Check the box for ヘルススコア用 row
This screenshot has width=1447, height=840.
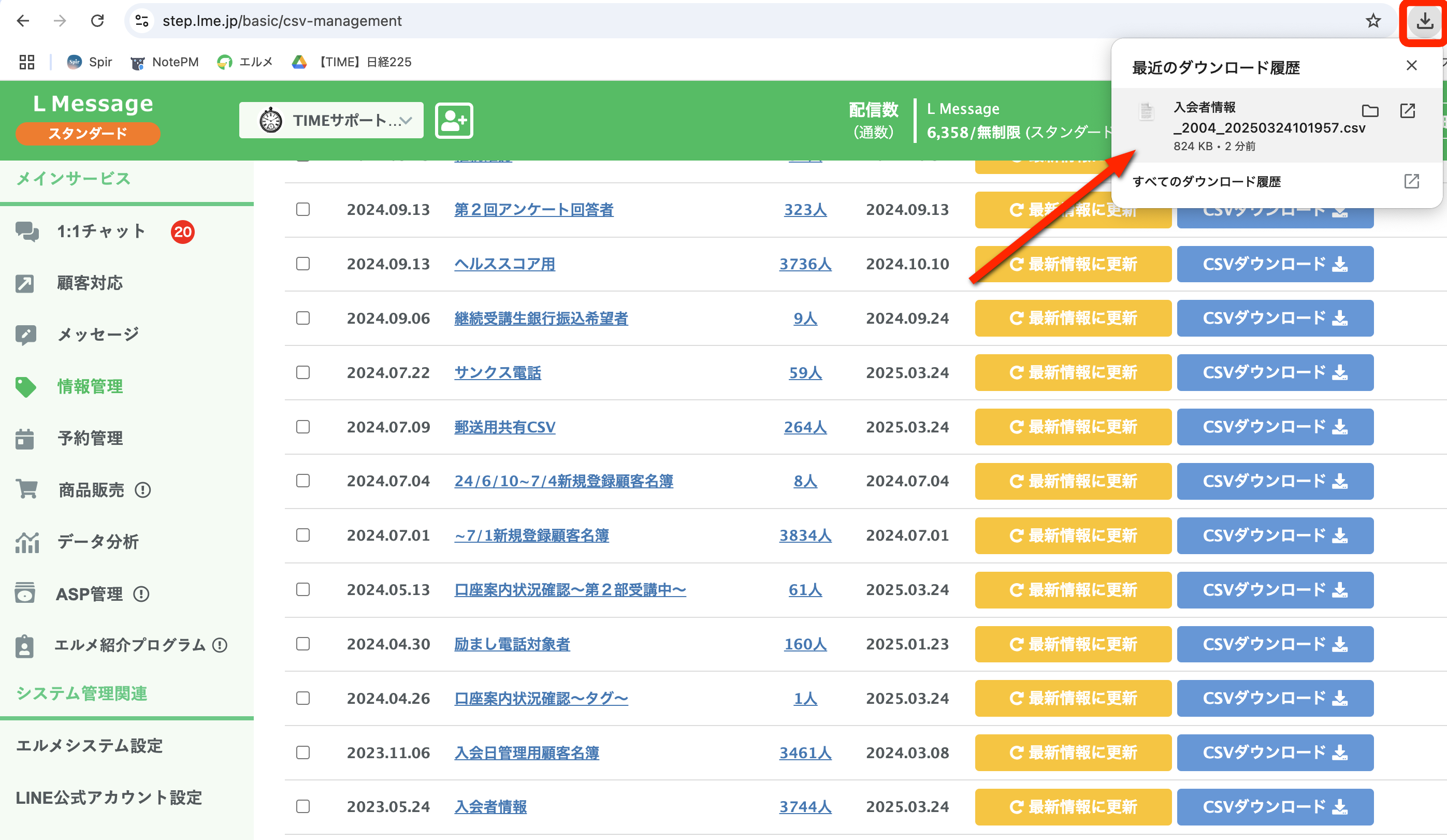point(302,264)
